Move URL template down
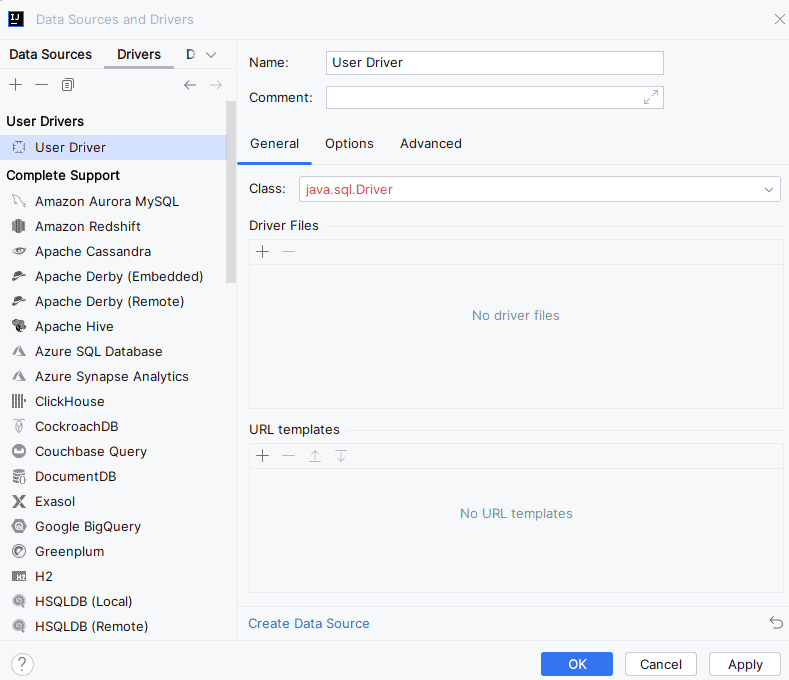 click(x=341, y=456)
